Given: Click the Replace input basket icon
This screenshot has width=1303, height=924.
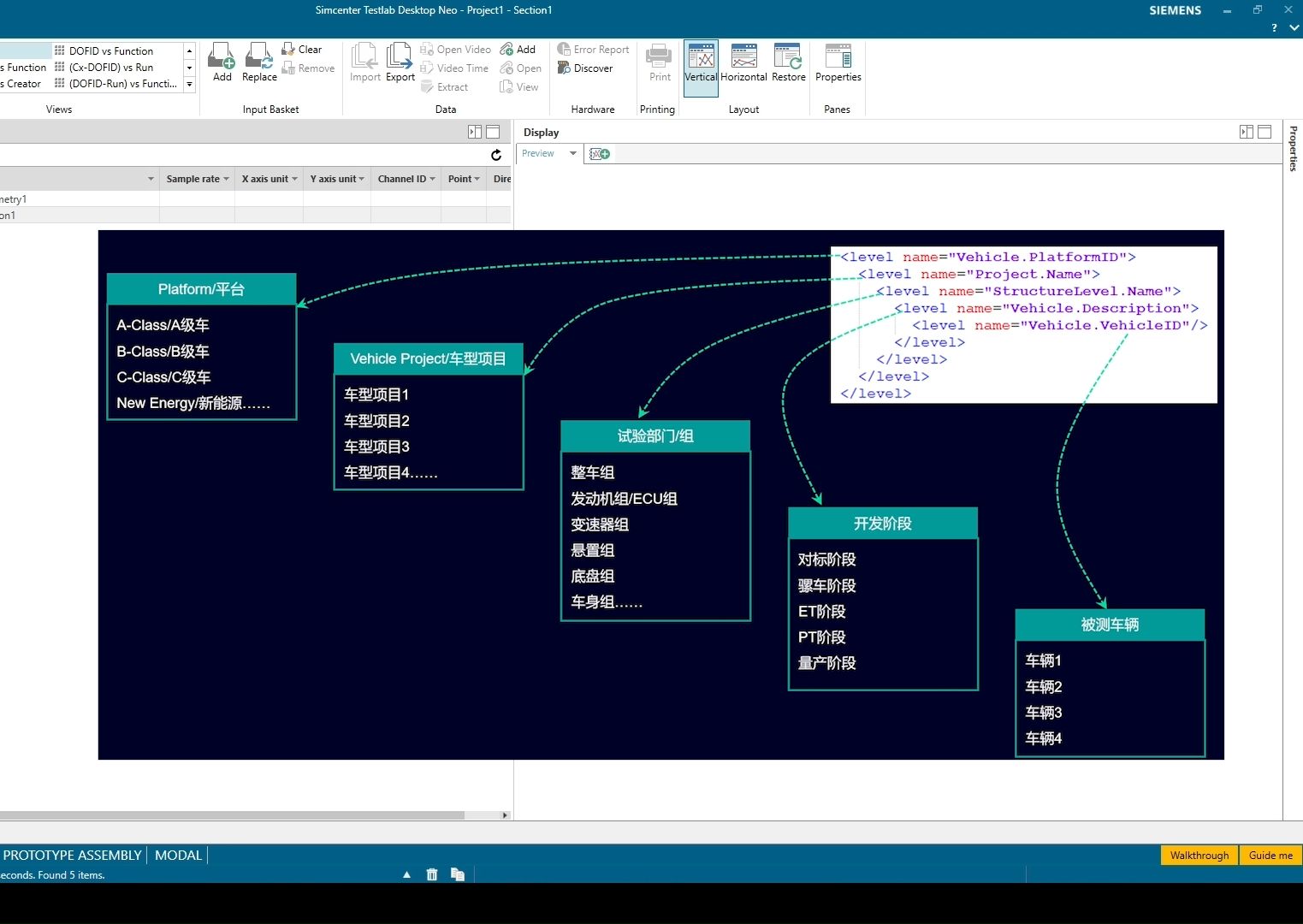Looking at the screenshot, I should (259, 62).
